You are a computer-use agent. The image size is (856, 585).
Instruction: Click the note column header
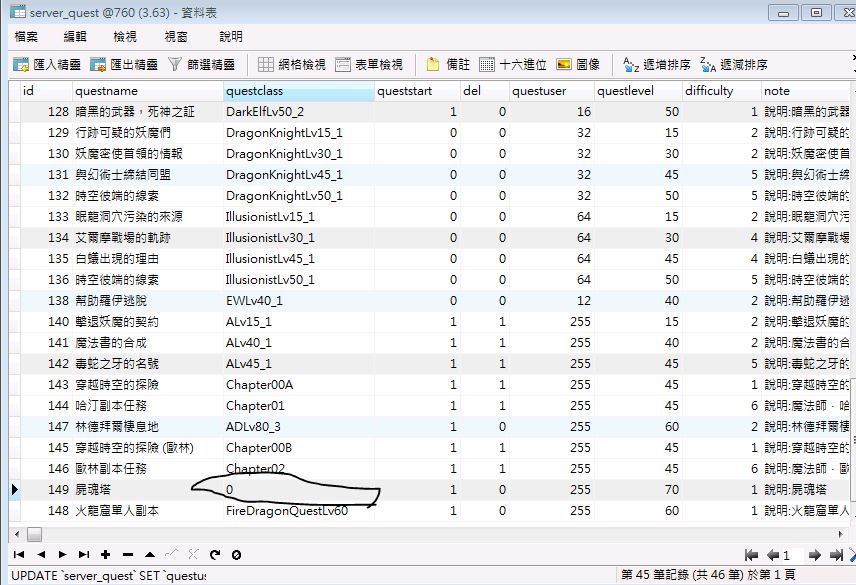[805, 91]
